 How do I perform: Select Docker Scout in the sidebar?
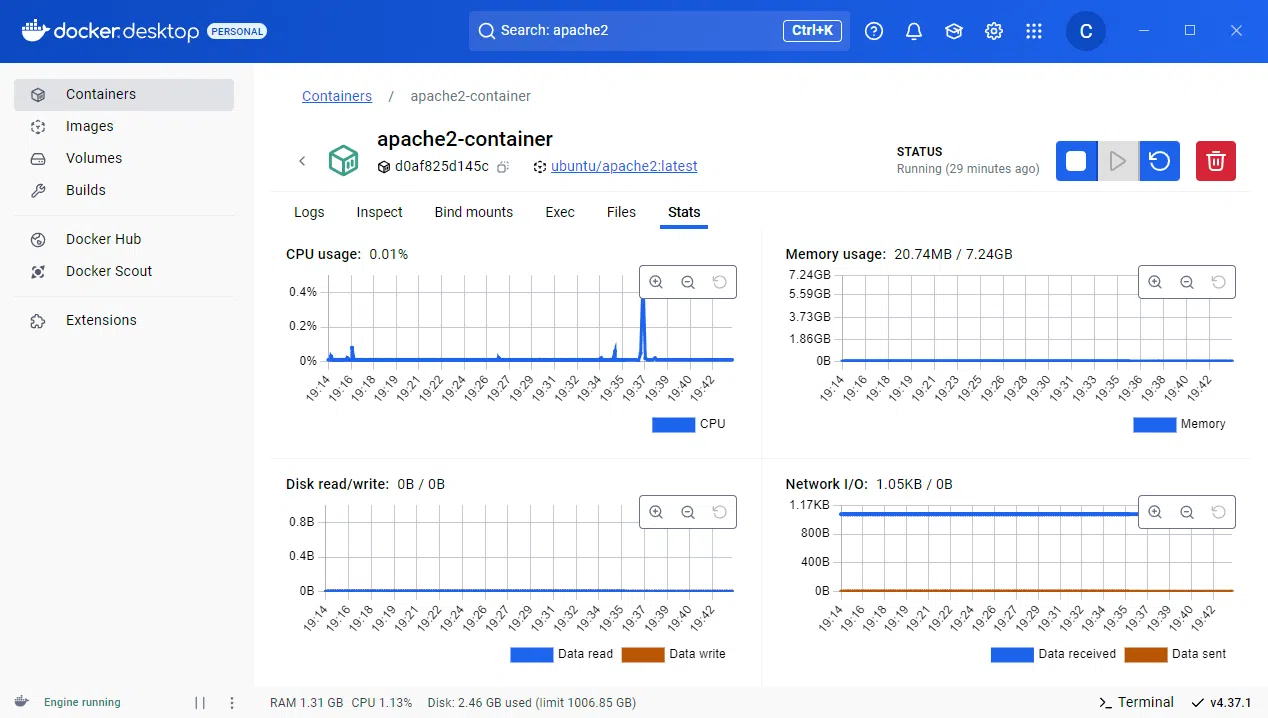(x=109, y=270)
